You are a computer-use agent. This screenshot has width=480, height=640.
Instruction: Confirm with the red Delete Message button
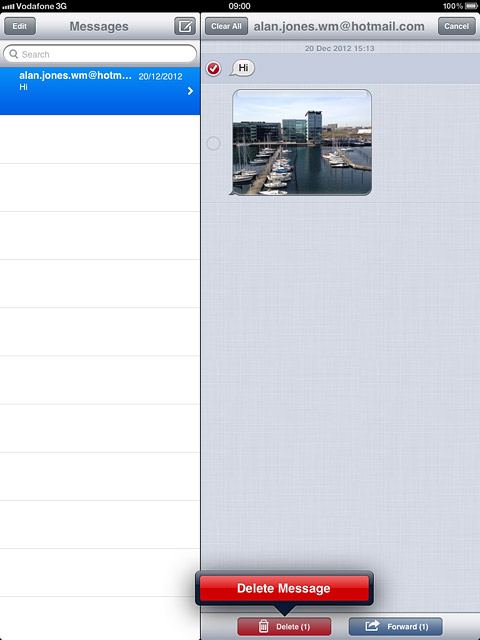tap(284, 588)
